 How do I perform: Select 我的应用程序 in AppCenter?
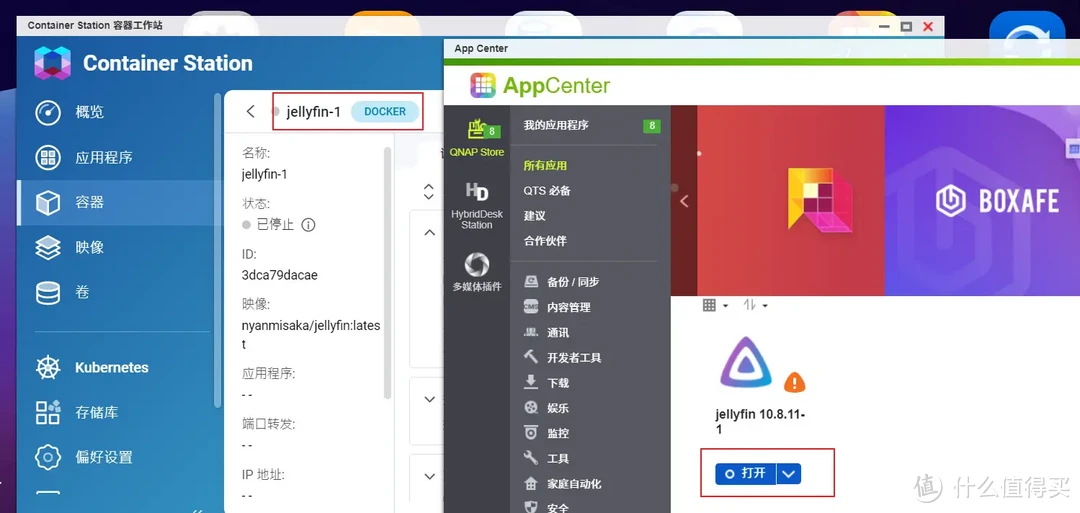coord(556,125)
